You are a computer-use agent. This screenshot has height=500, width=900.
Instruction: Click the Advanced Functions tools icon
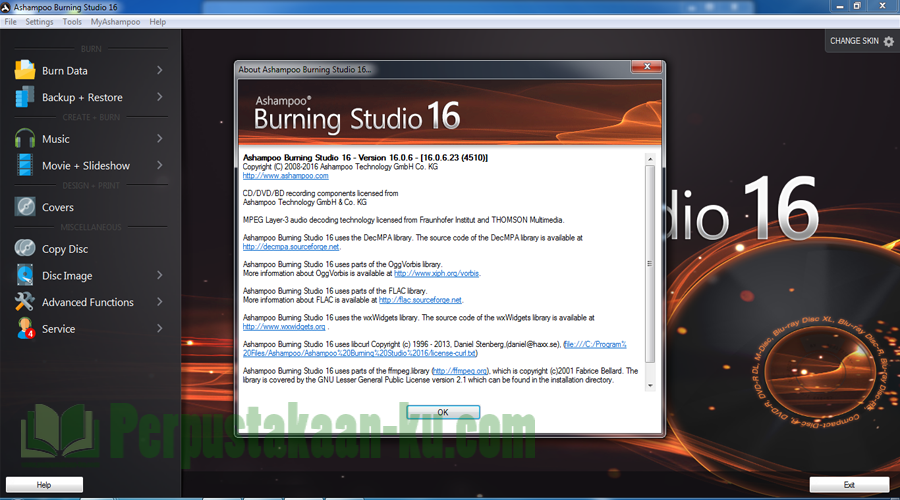click(25, 301)
